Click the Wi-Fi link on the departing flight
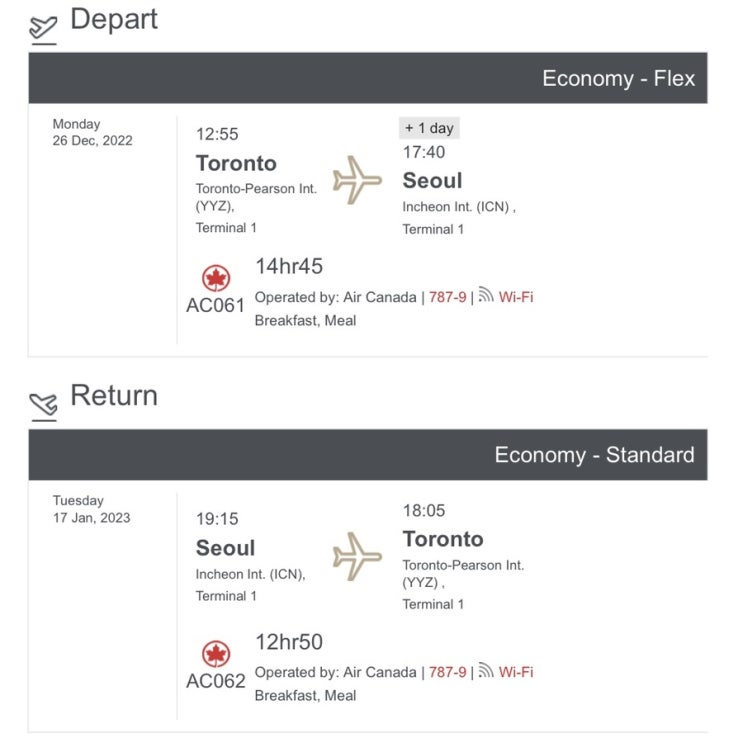This screenshot has width=743, height=738. 516,297
